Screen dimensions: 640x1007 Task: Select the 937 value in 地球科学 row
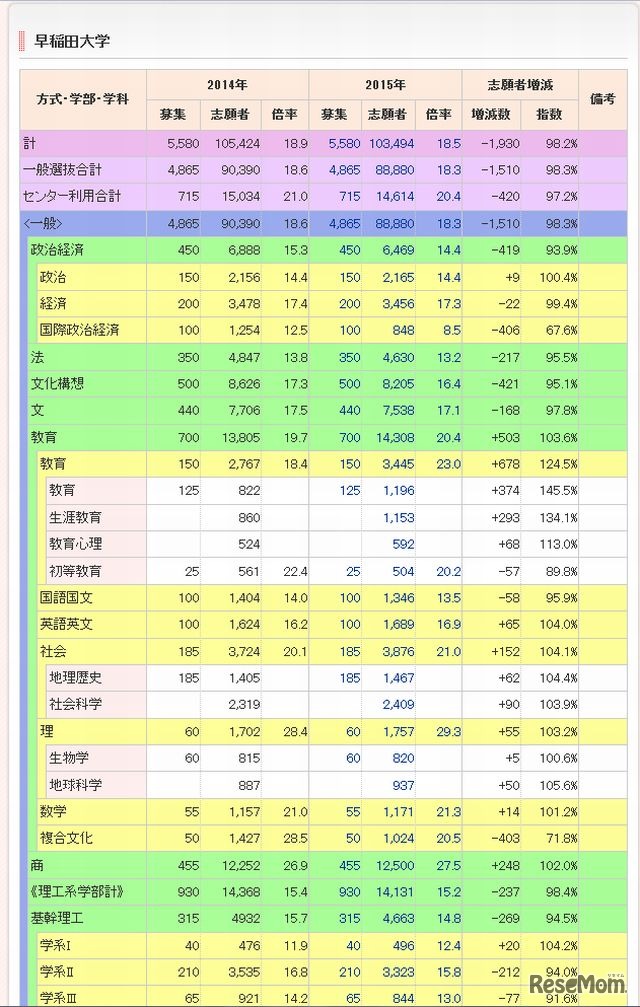tap(403, 785)
